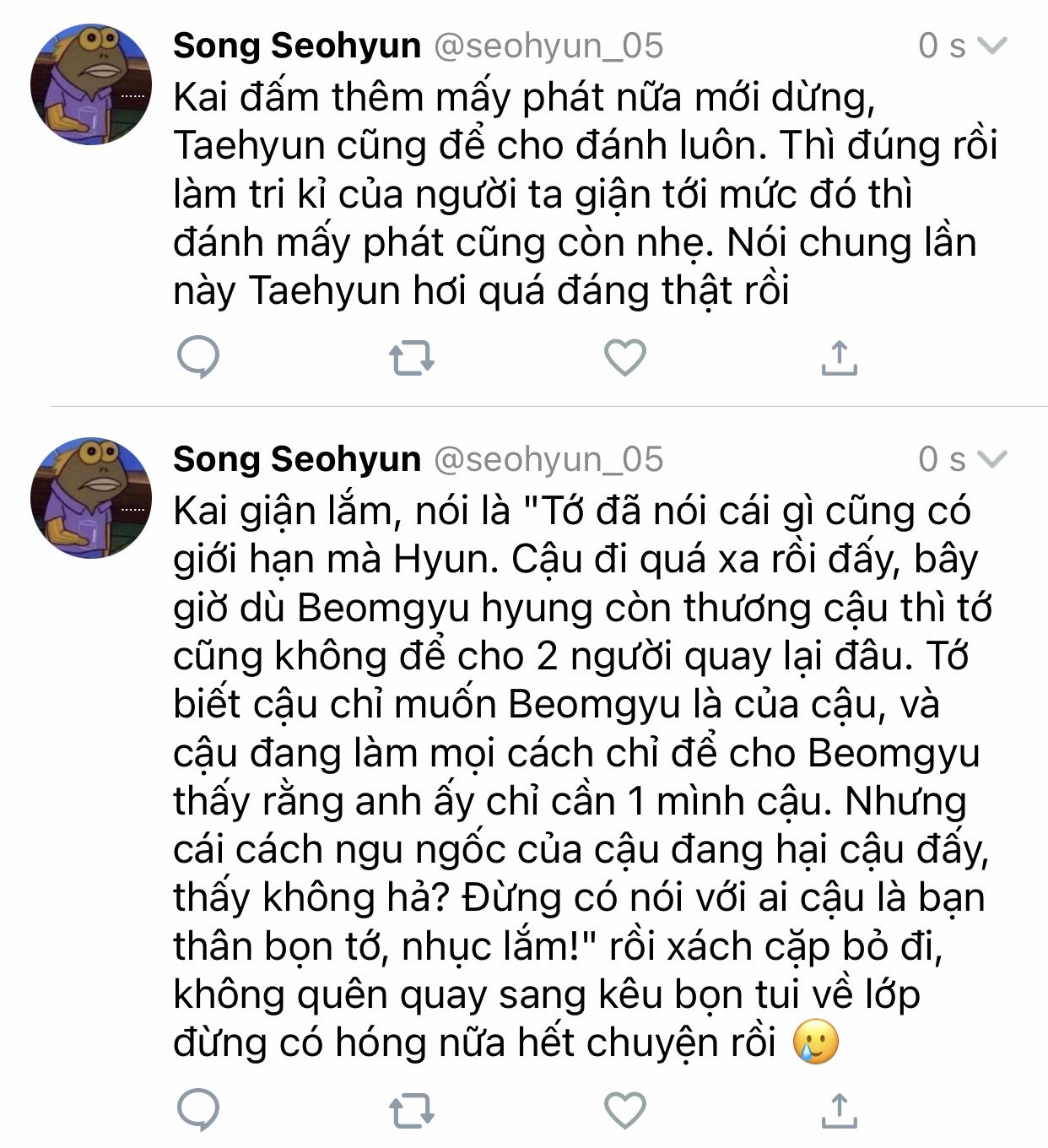
Task: Tap @seohyun_05 handle in first tweet
Action: tap(548, 46)
